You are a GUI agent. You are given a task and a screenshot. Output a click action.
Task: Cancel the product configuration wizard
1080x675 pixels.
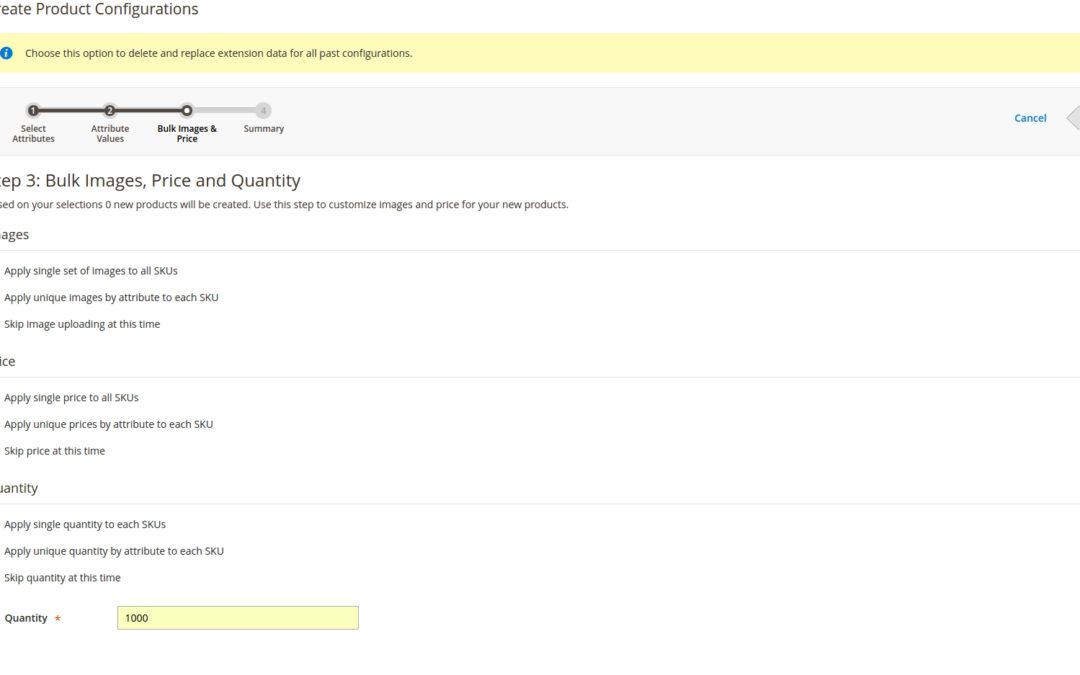point(1030,118)
